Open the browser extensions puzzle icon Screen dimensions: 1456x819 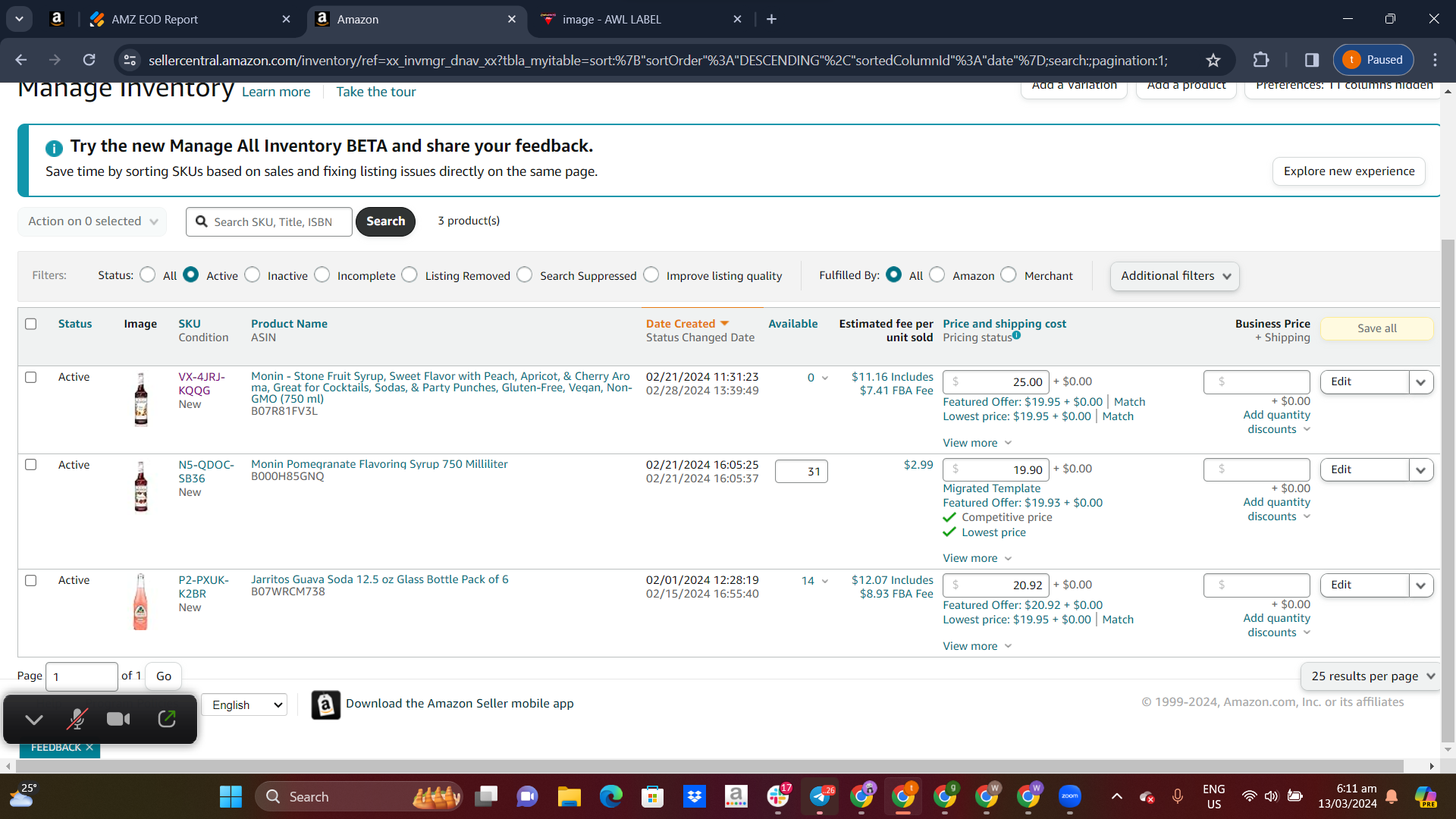point(1261,60)
